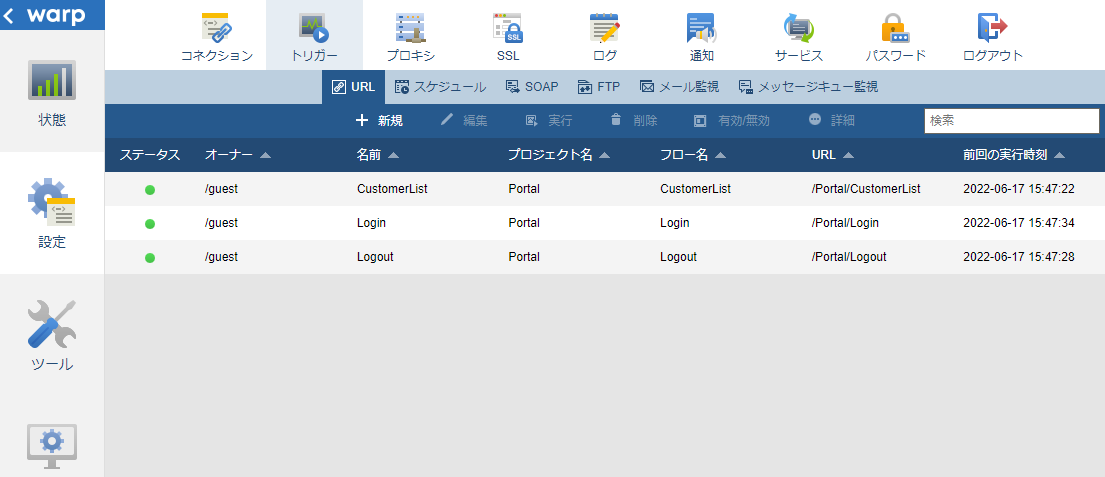The height and width of the screenshot is (477, 1105).
Task: Select the Logout name cell
Action: click(x=375, y=256)
